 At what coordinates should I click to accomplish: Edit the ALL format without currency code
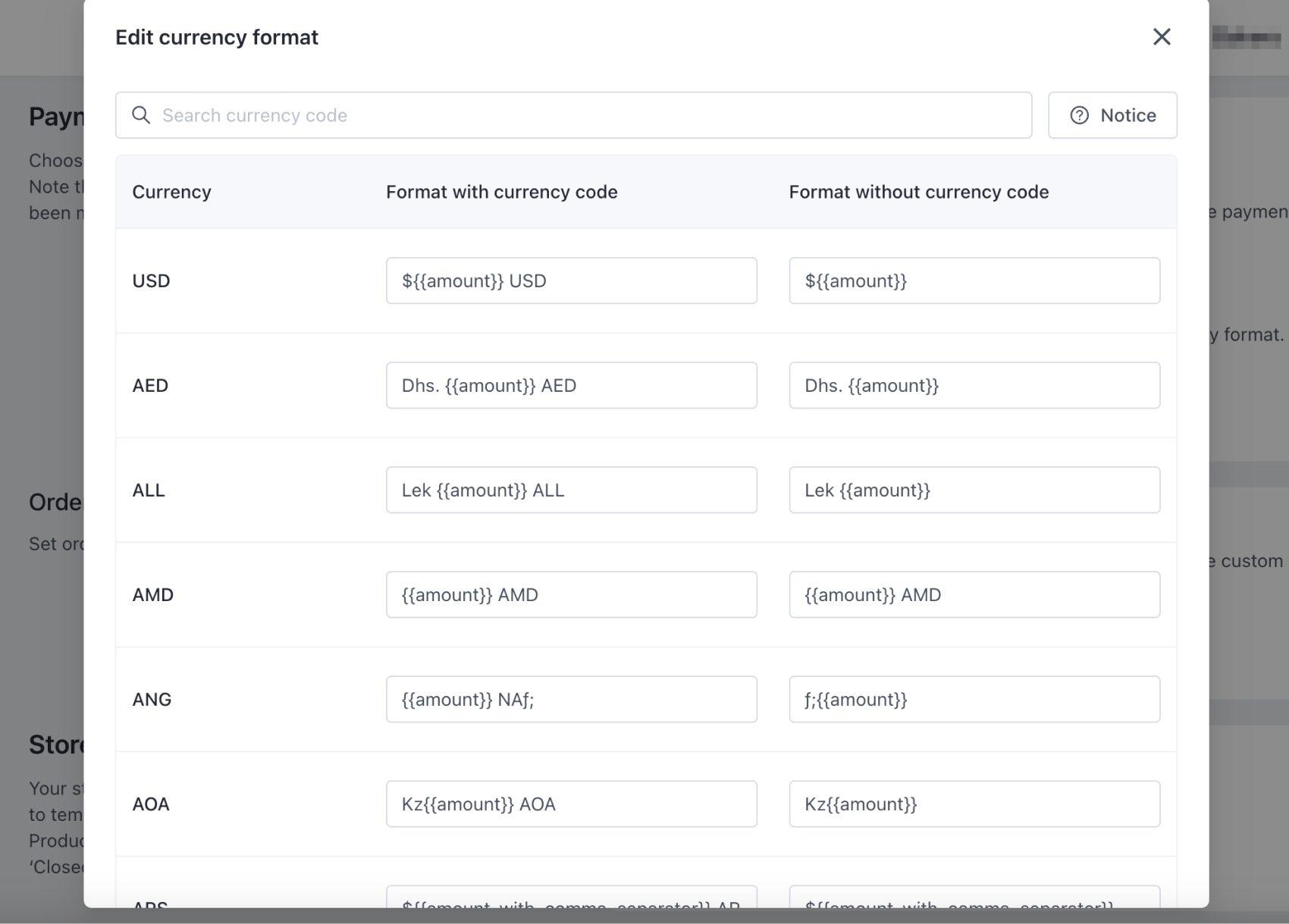(x=974, y=490)
